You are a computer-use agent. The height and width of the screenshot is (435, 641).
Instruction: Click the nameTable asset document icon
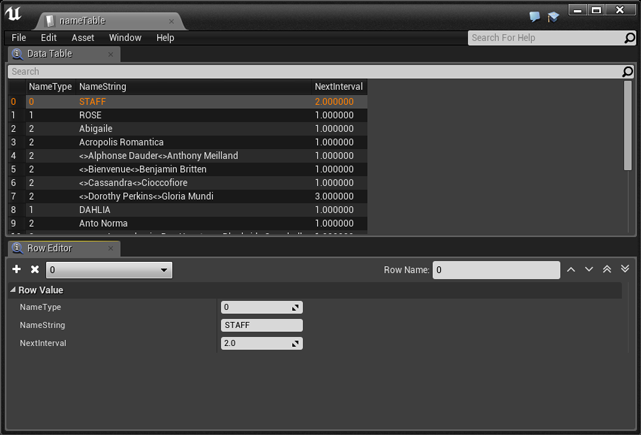tap(49, 21)
